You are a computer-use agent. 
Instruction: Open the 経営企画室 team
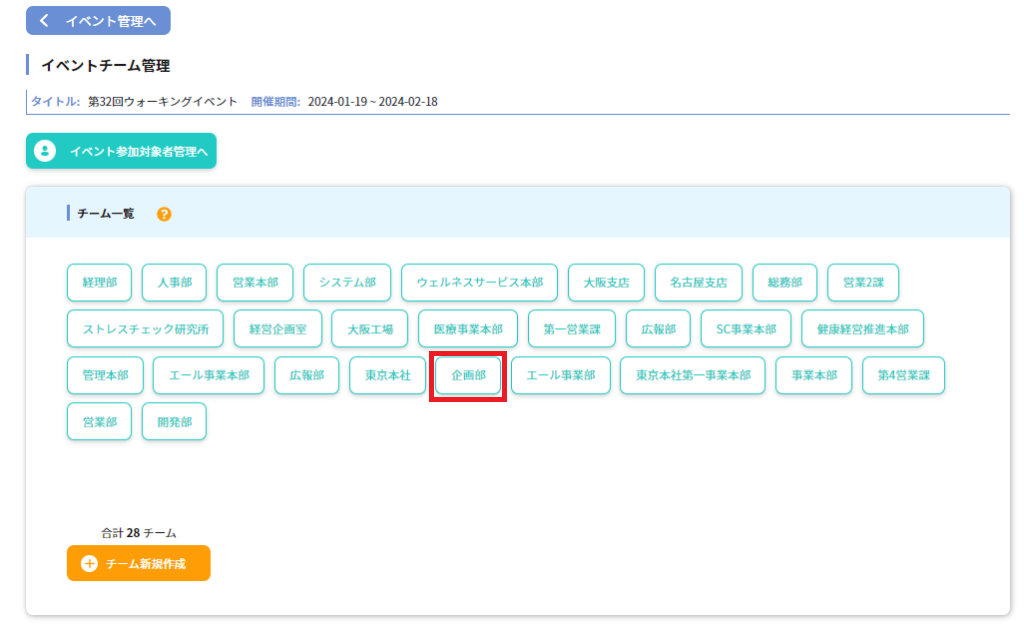point(277,329)
